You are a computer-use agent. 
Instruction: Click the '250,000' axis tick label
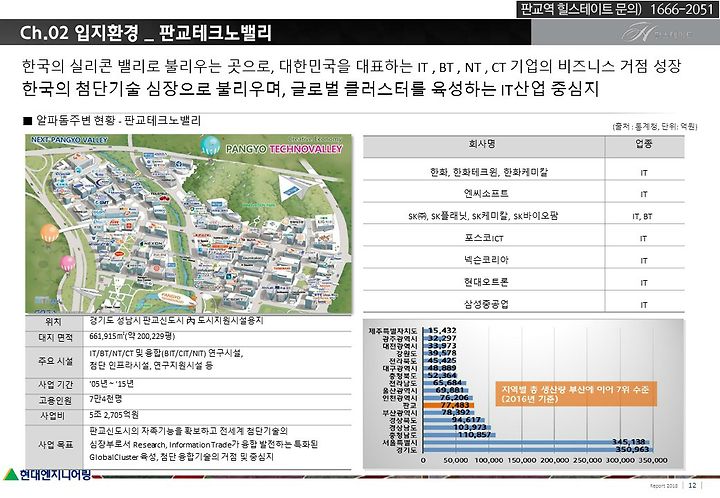point(587,460)
